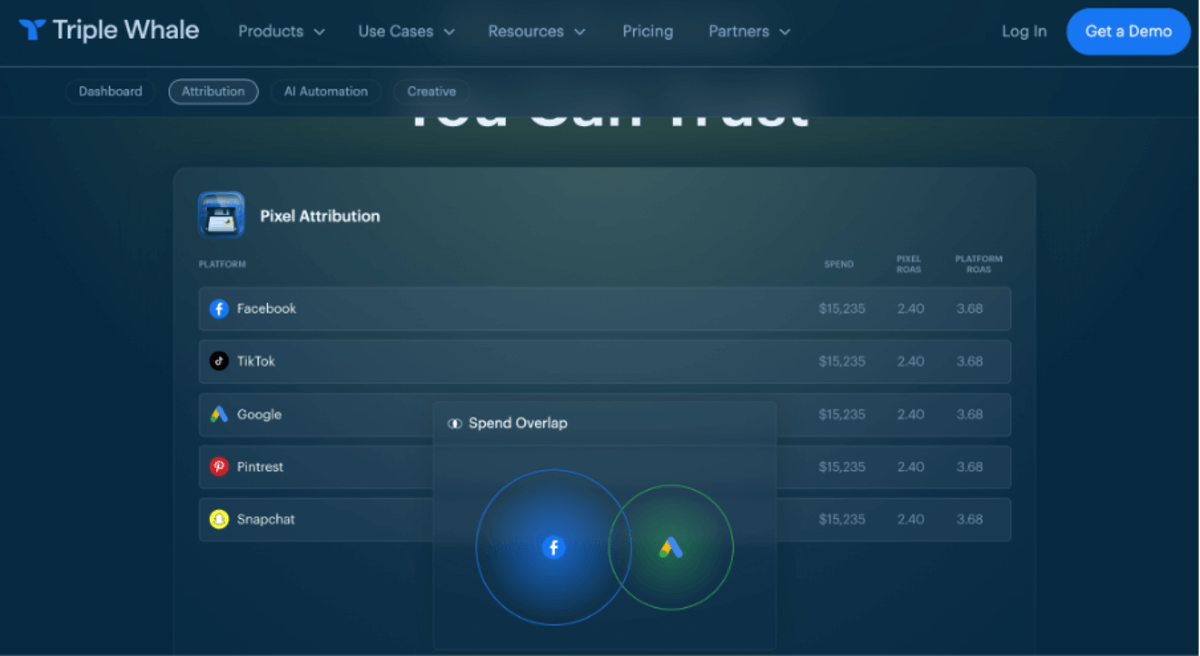Expand the Resources menu

(x=539, y=31)
